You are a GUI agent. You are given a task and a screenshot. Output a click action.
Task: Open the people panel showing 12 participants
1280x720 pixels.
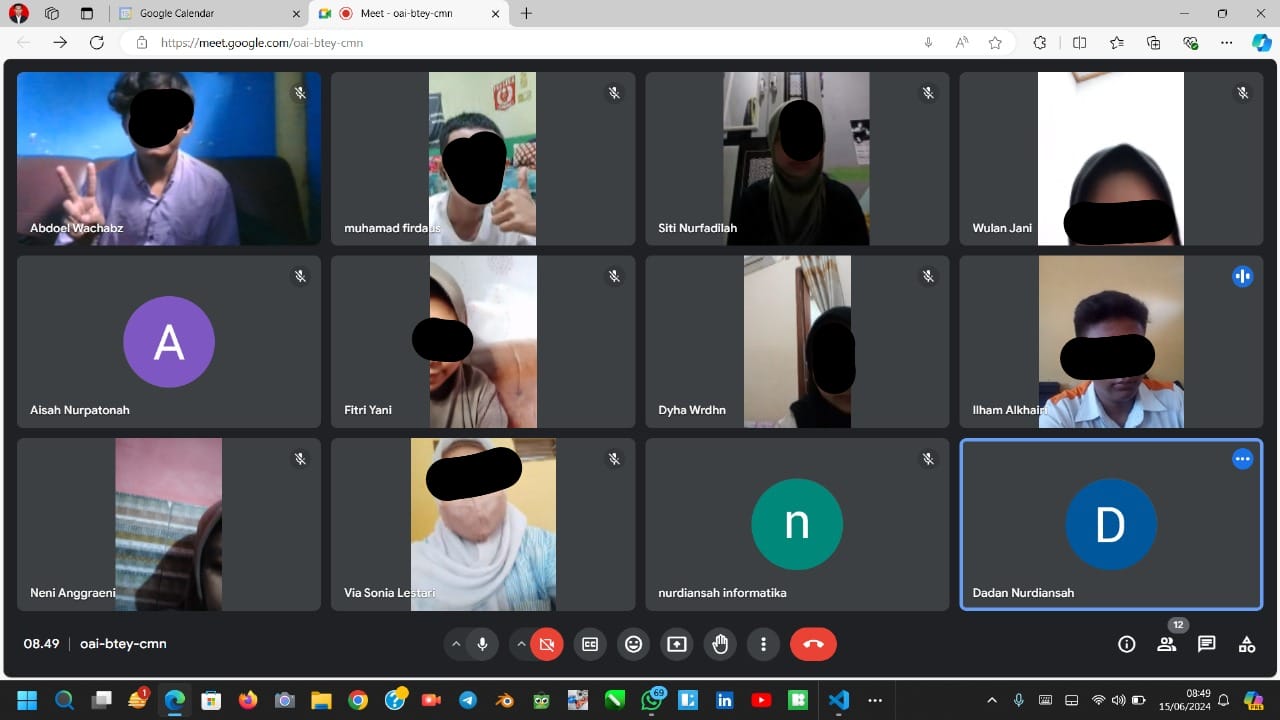click(x=1166, y=644)
